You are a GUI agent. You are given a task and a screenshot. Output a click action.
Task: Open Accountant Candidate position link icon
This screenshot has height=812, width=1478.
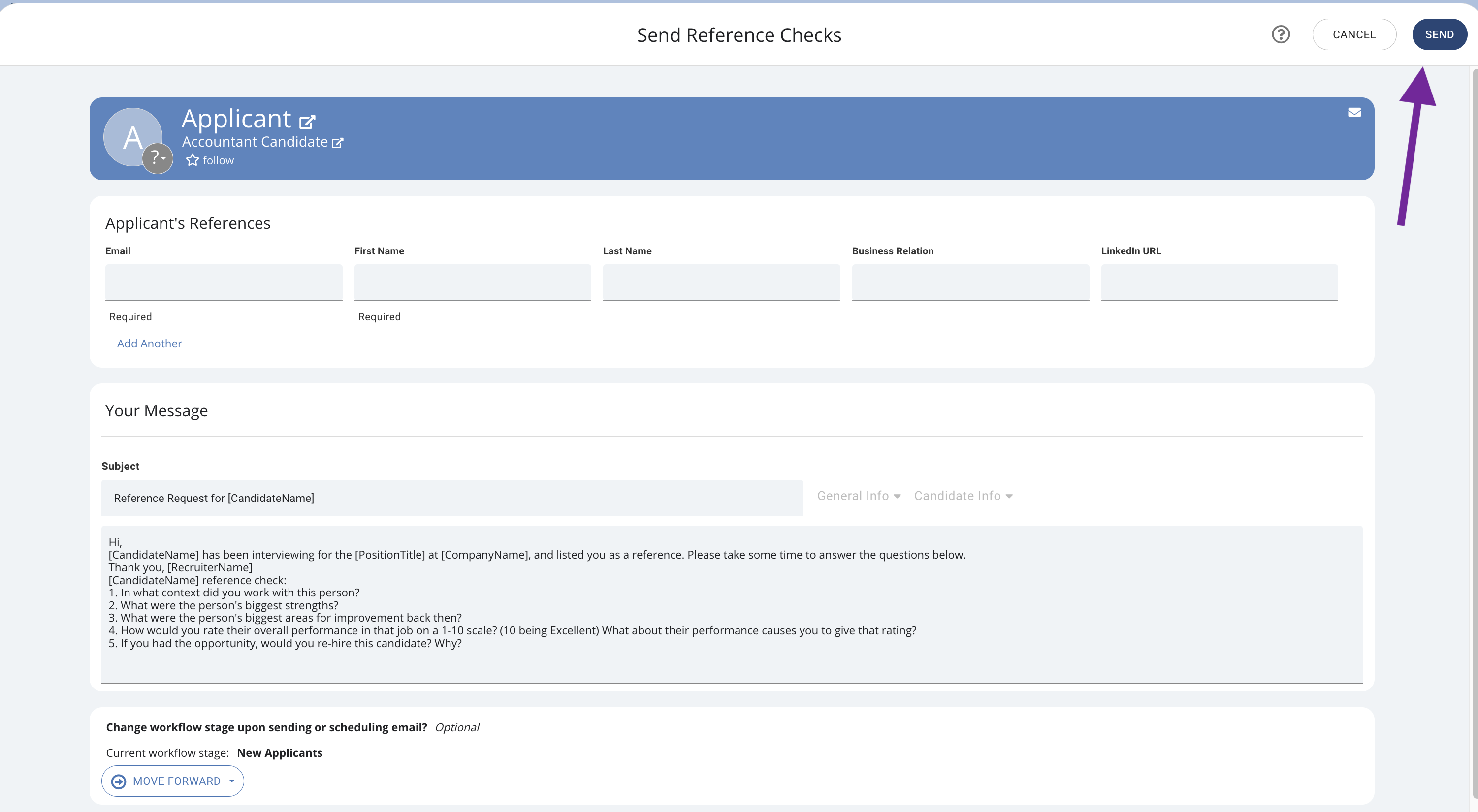[338, 143]
